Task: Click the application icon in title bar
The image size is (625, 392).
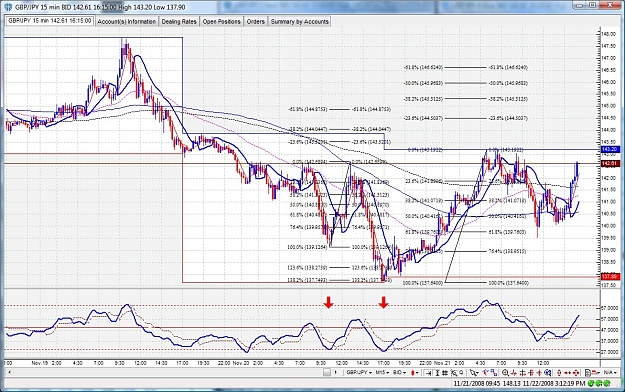Action: pyautogui.click(x=8, y=7)
